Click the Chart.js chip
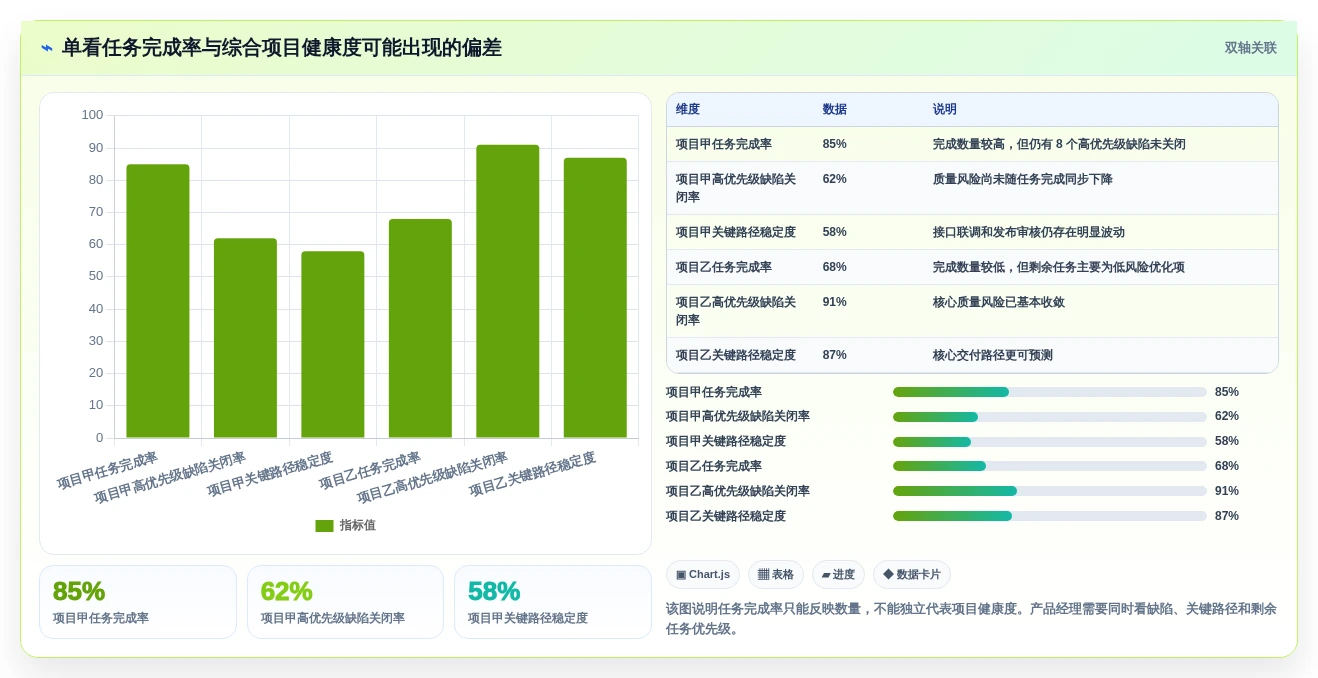 [x=703, y=574]
